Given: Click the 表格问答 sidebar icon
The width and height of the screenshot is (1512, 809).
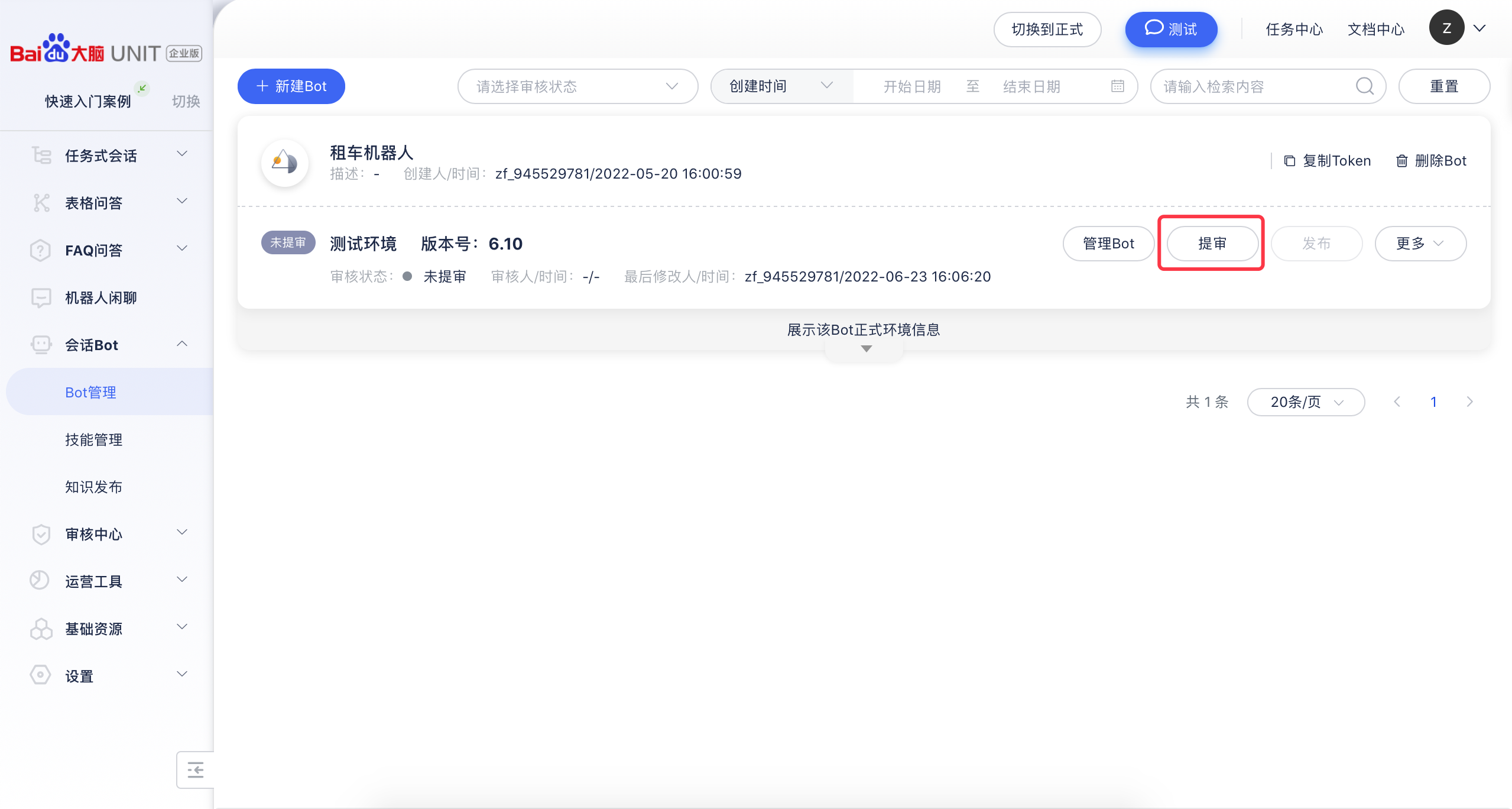Looking at the screenshot, I should tap(41, 203).
